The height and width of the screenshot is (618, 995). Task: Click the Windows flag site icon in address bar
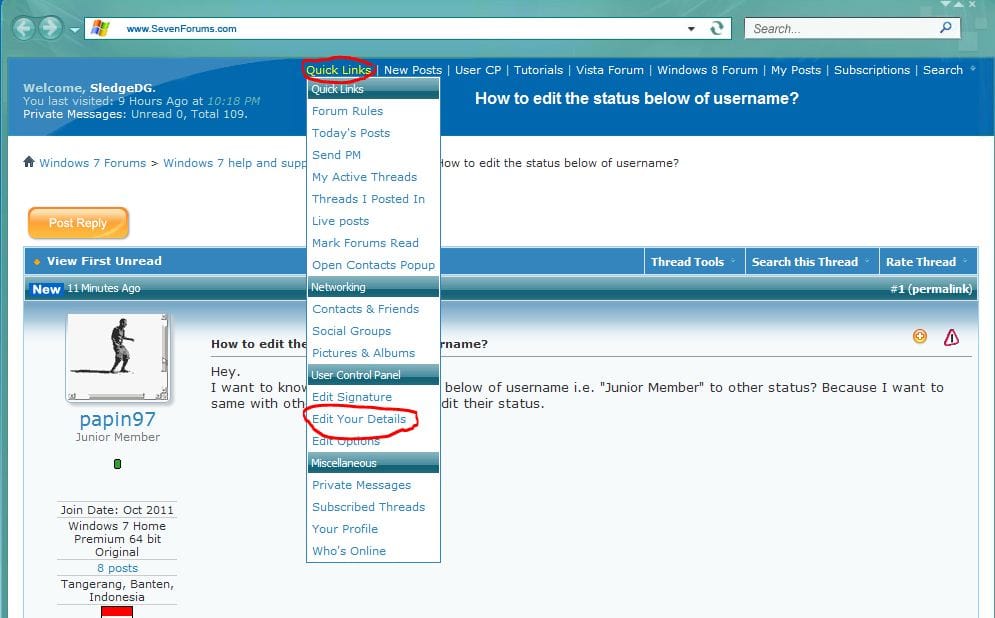[x=100, y=28]
